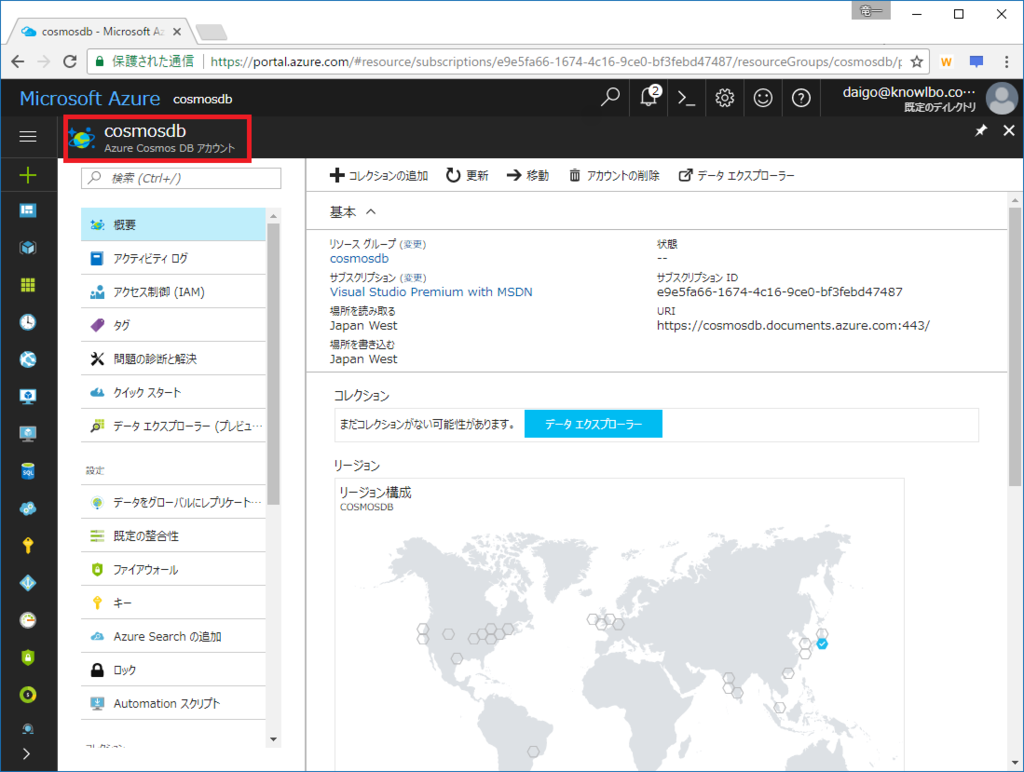Select 概要 overview menu item
1024x772 pixels.
click(173, 225)
